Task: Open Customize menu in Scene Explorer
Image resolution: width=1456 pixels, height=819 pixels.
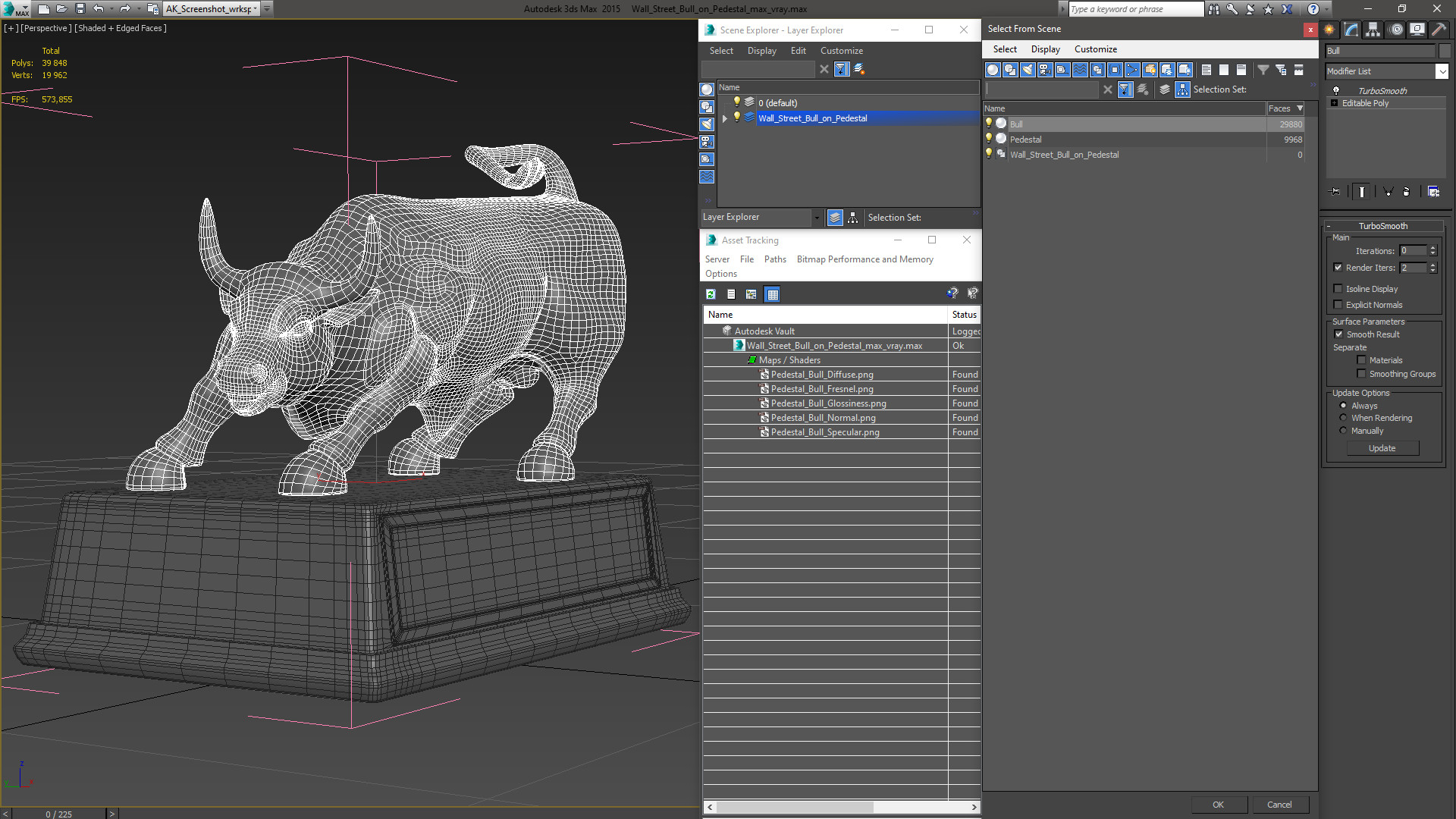Action: tap(841, 51)
